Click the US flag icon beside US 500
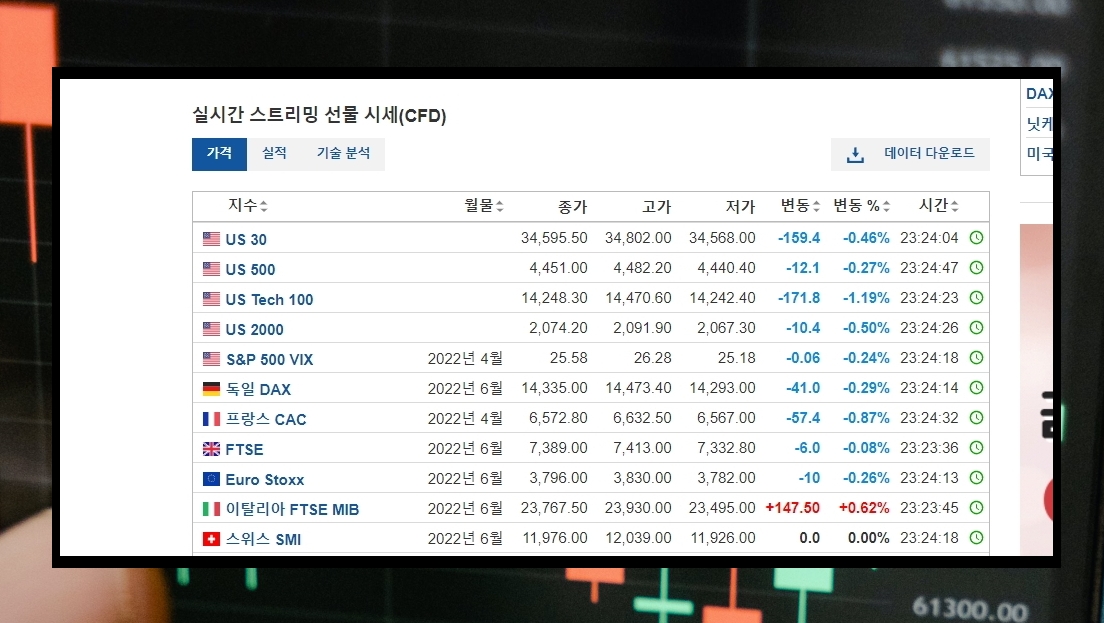This screenshot has width=1104, height=623. [x=211, y=268]
